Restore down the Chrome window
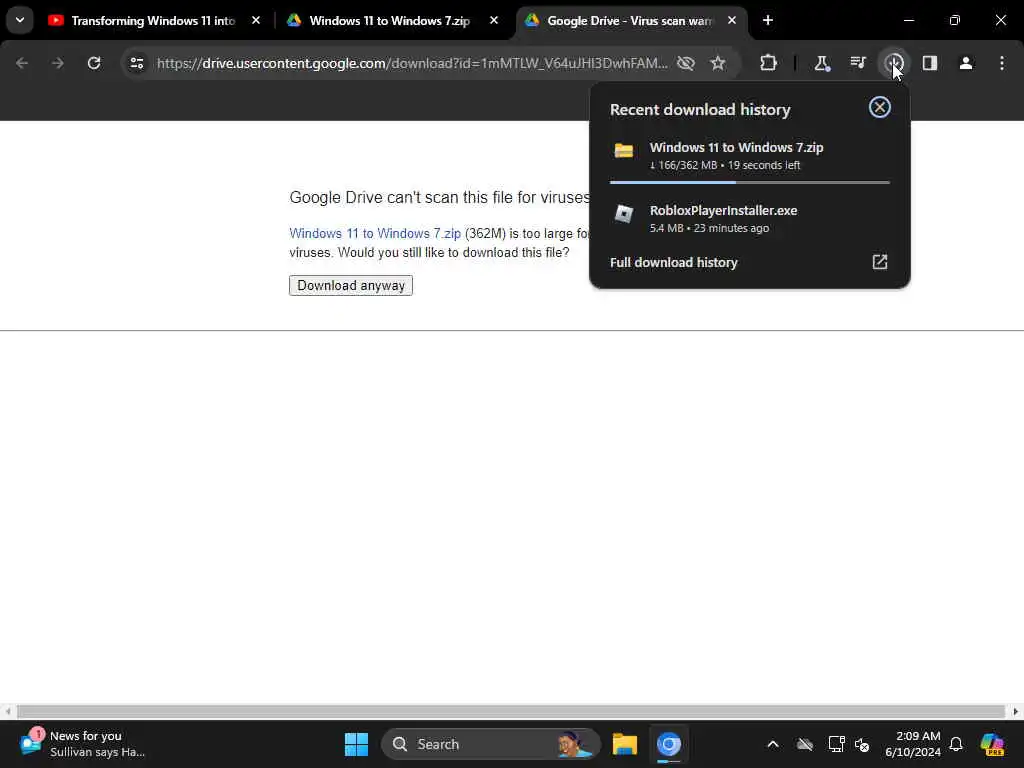The image size is (1024, 768). point(955,20)
